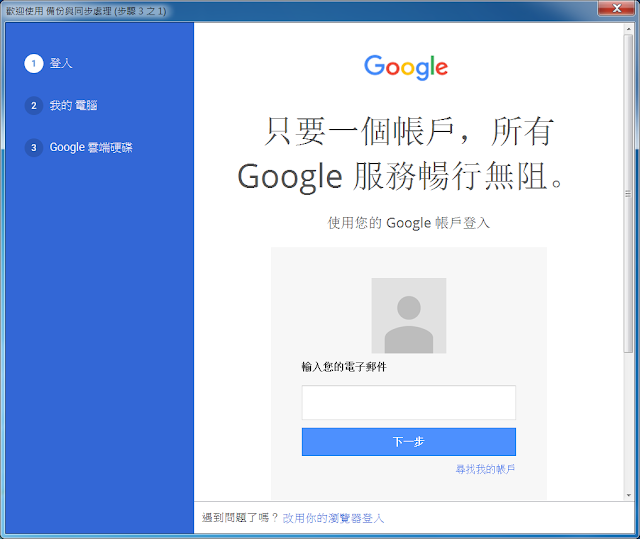Click the vertical scrollbar thumb
640x539 pixels.
pyautogui.click(x=628, y=193)
